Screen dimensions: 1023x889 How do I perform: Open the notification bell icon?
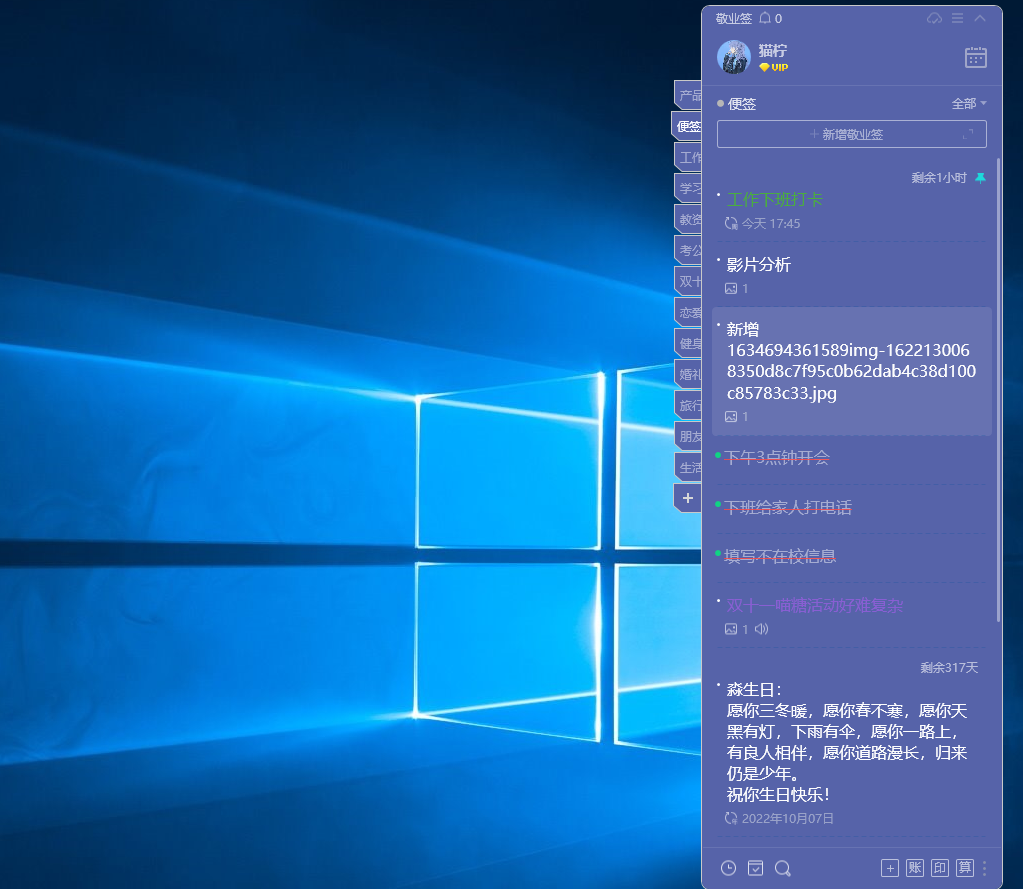click(x=765, y=18)
